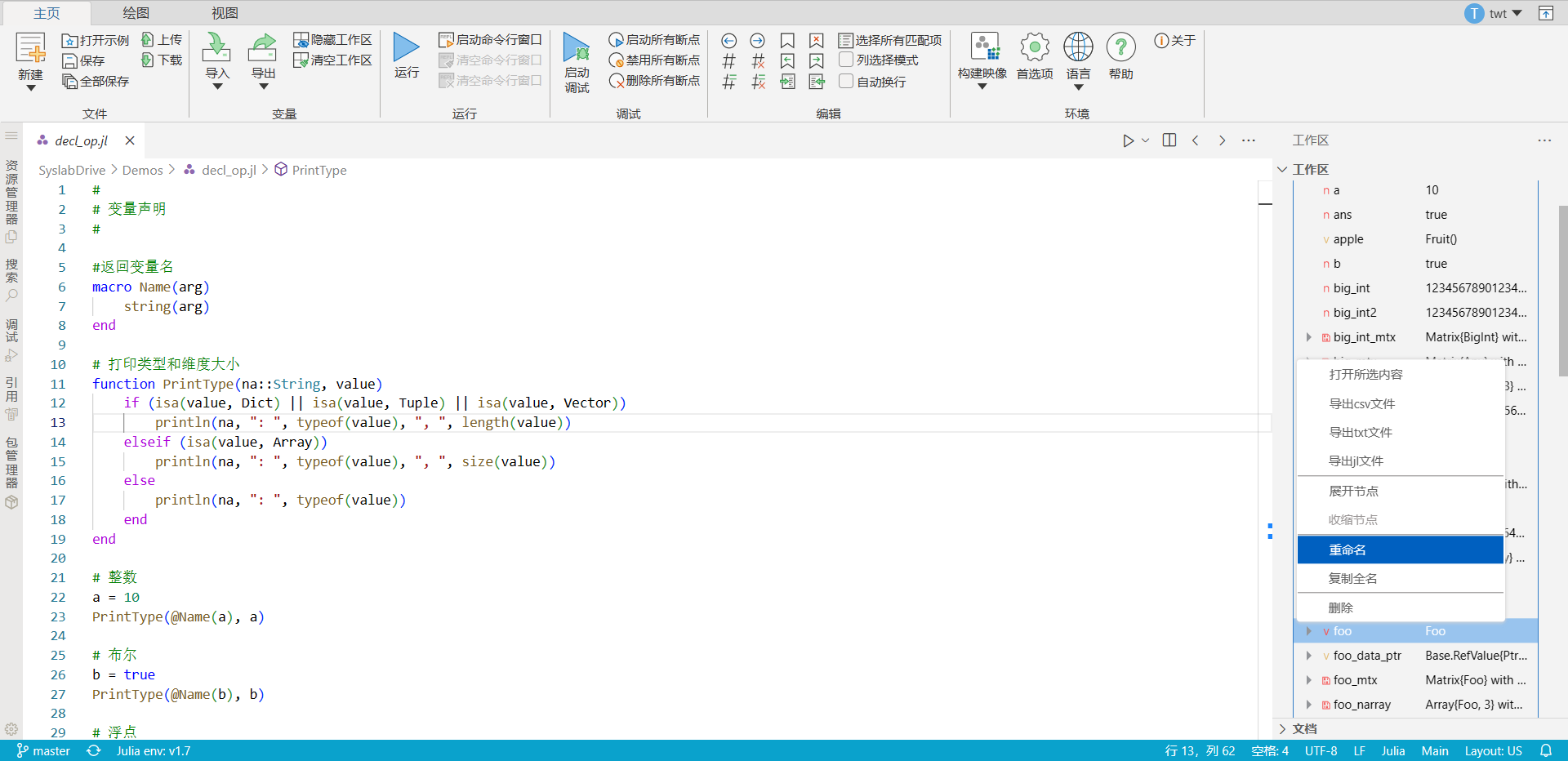
Task: Click 启动命令行窗口
Action: [490, 40]
